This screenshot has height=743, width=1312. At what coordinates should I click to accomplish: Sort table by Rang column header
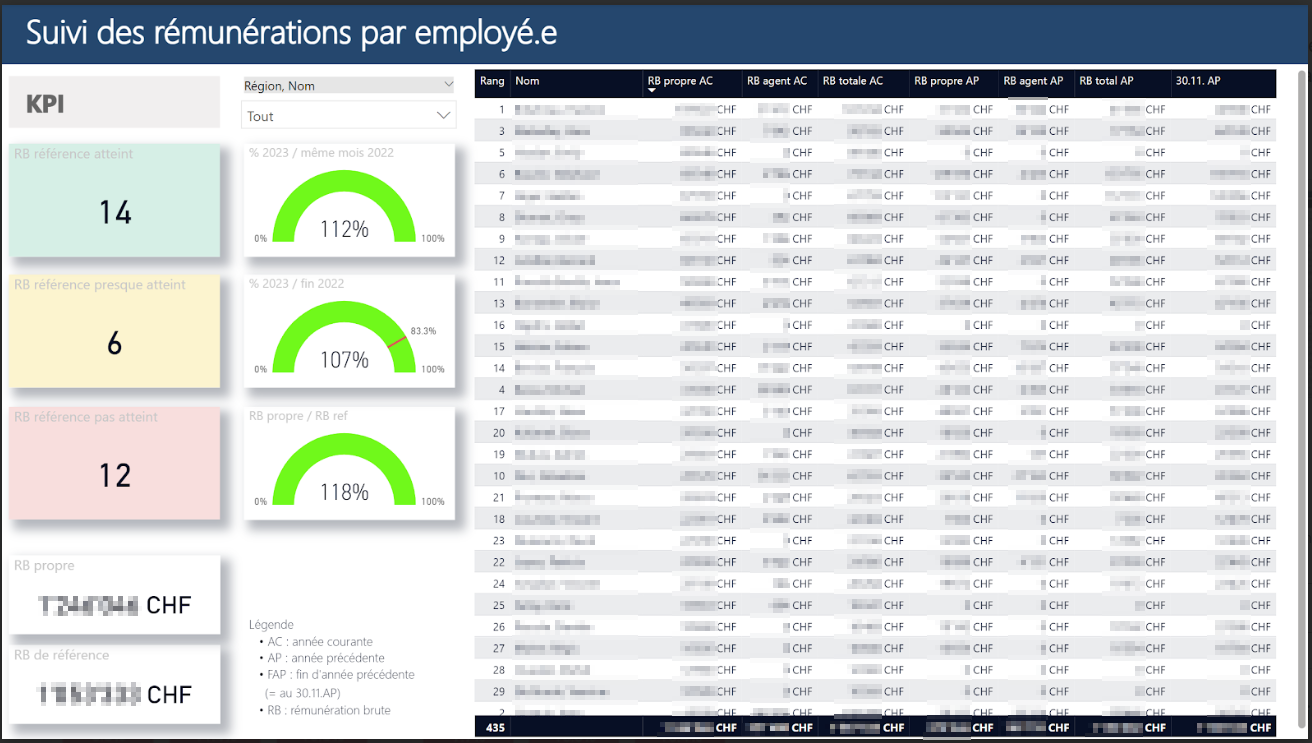[492, 81]
